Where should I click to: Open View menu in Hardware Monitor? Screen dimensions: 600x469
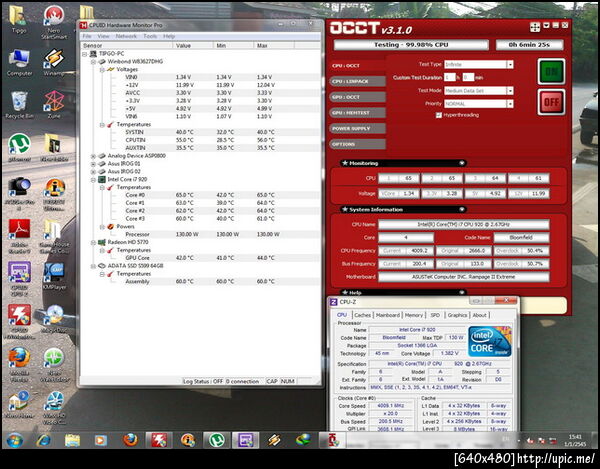[x=103, y=36]
